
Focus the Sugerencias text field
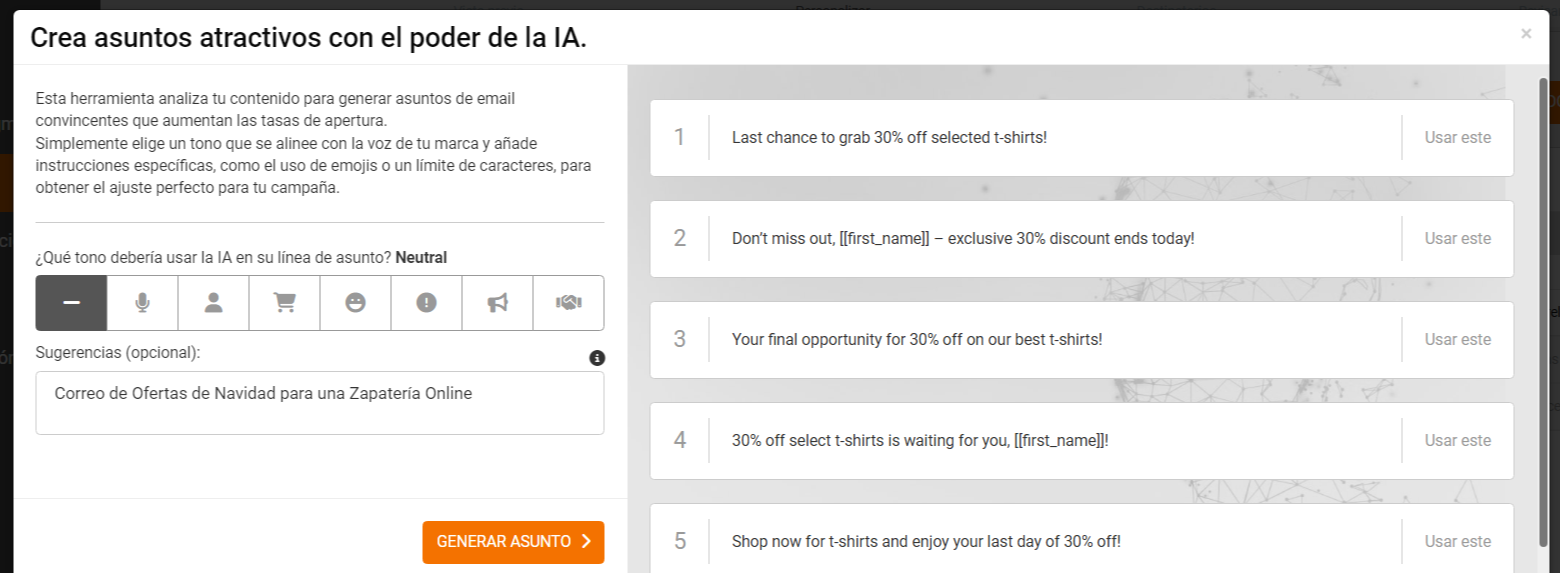click(320, 403)
